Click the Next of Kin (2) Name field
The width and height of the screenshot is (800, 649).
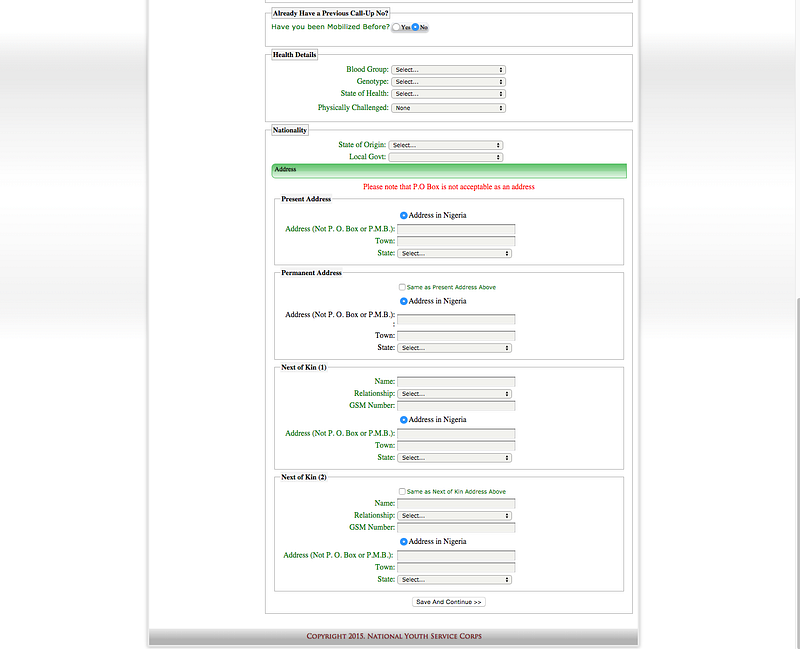456,503
